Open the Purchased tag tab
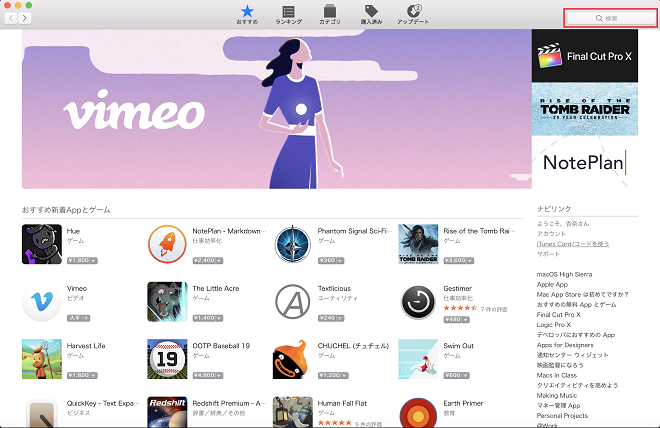Viewport: 660px width, 428px height. (371, 14)
